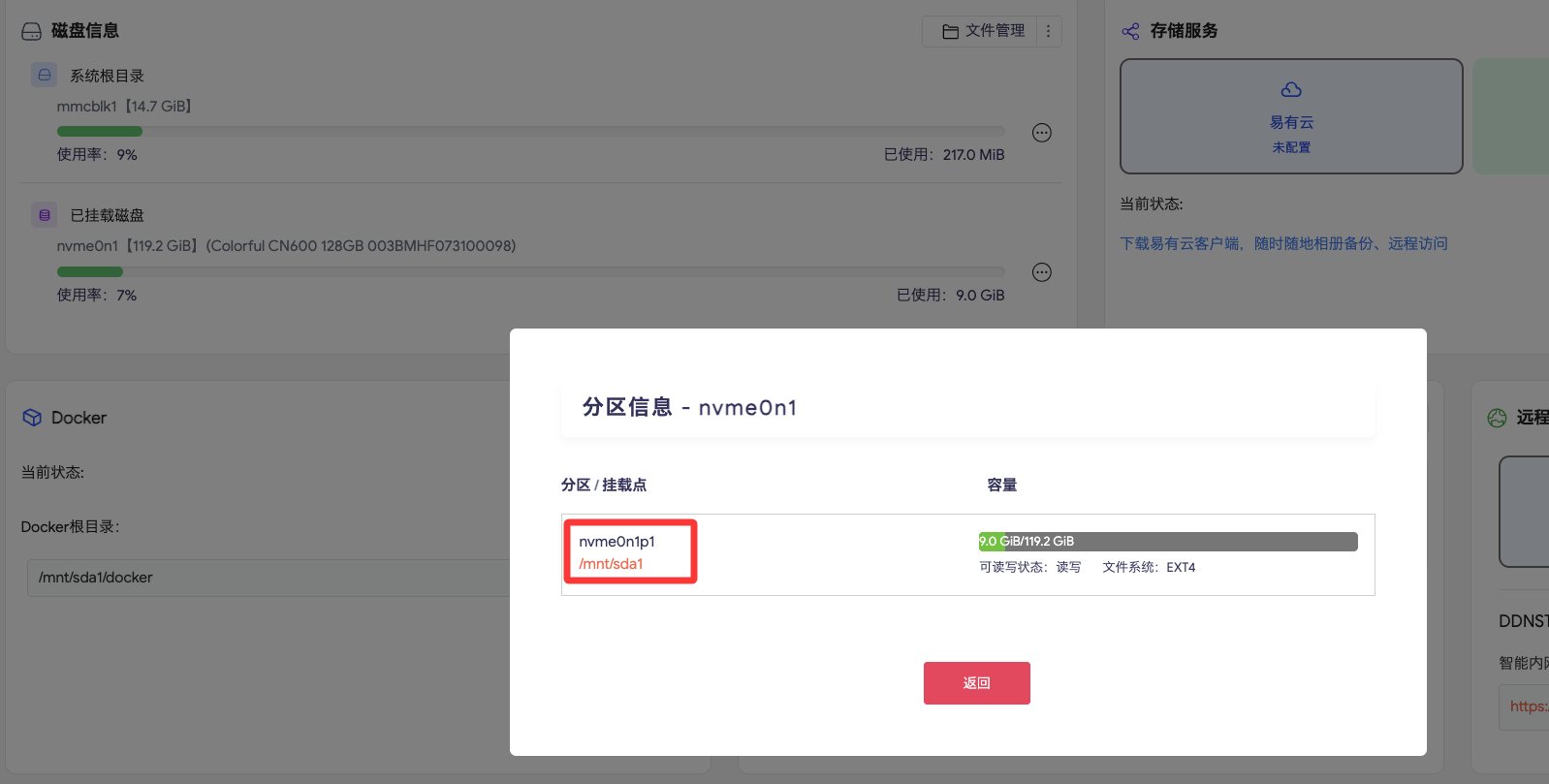
Task: Open the 文件管理 file manager
Action: 983,31
